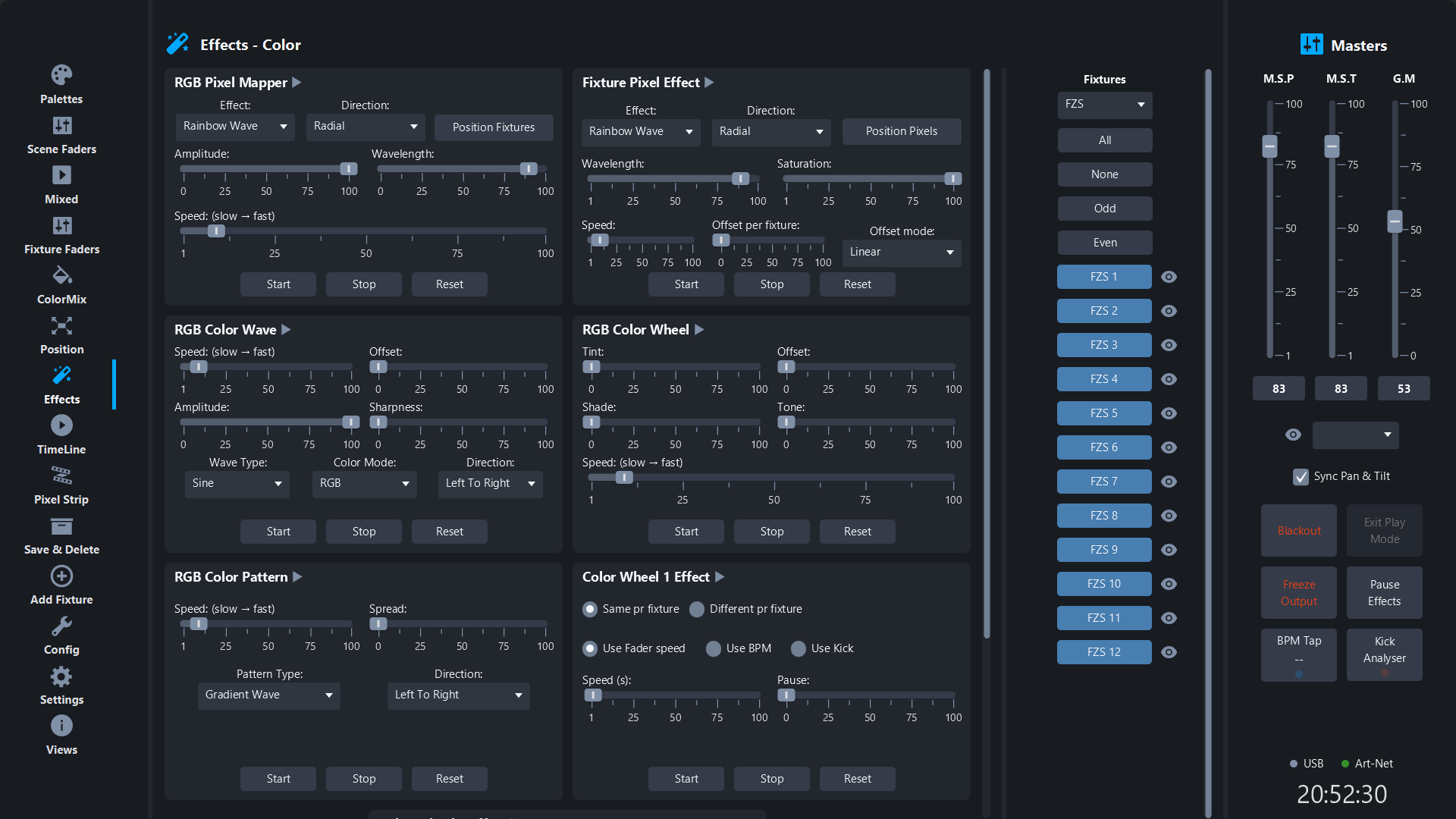The width and height of the screenshot is (1456, 819).
Task: Expand the RGB Color Wheel arrow
Action: 699,329
